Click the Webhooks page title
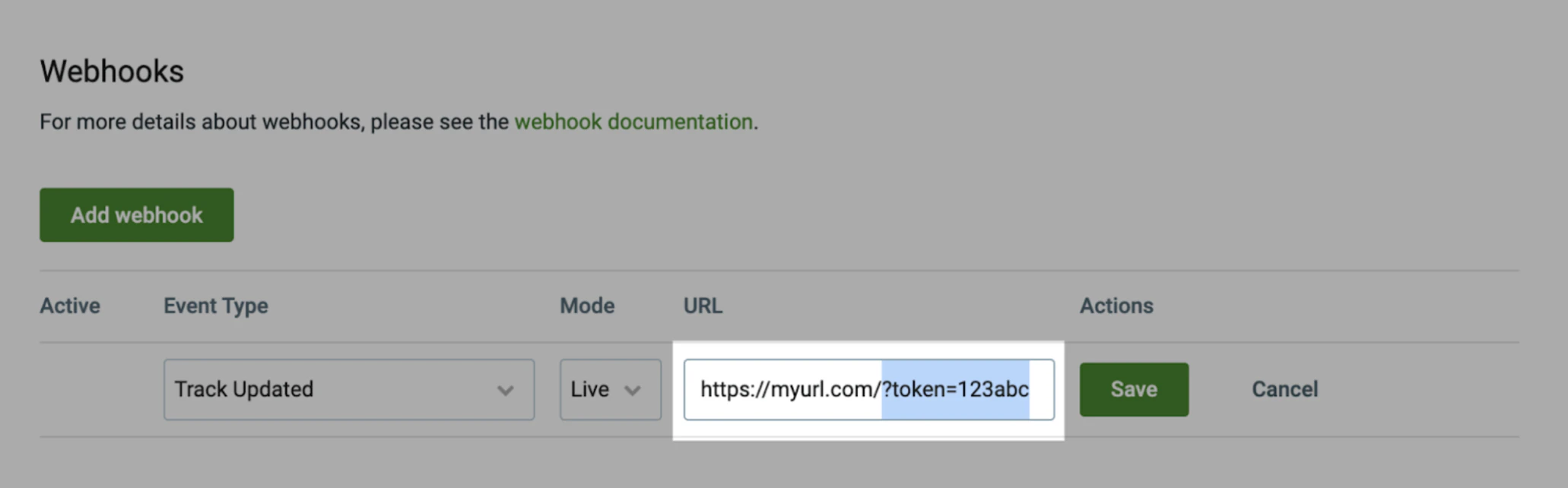Viewport: 1568px width, 488px height. click(112, 71)
